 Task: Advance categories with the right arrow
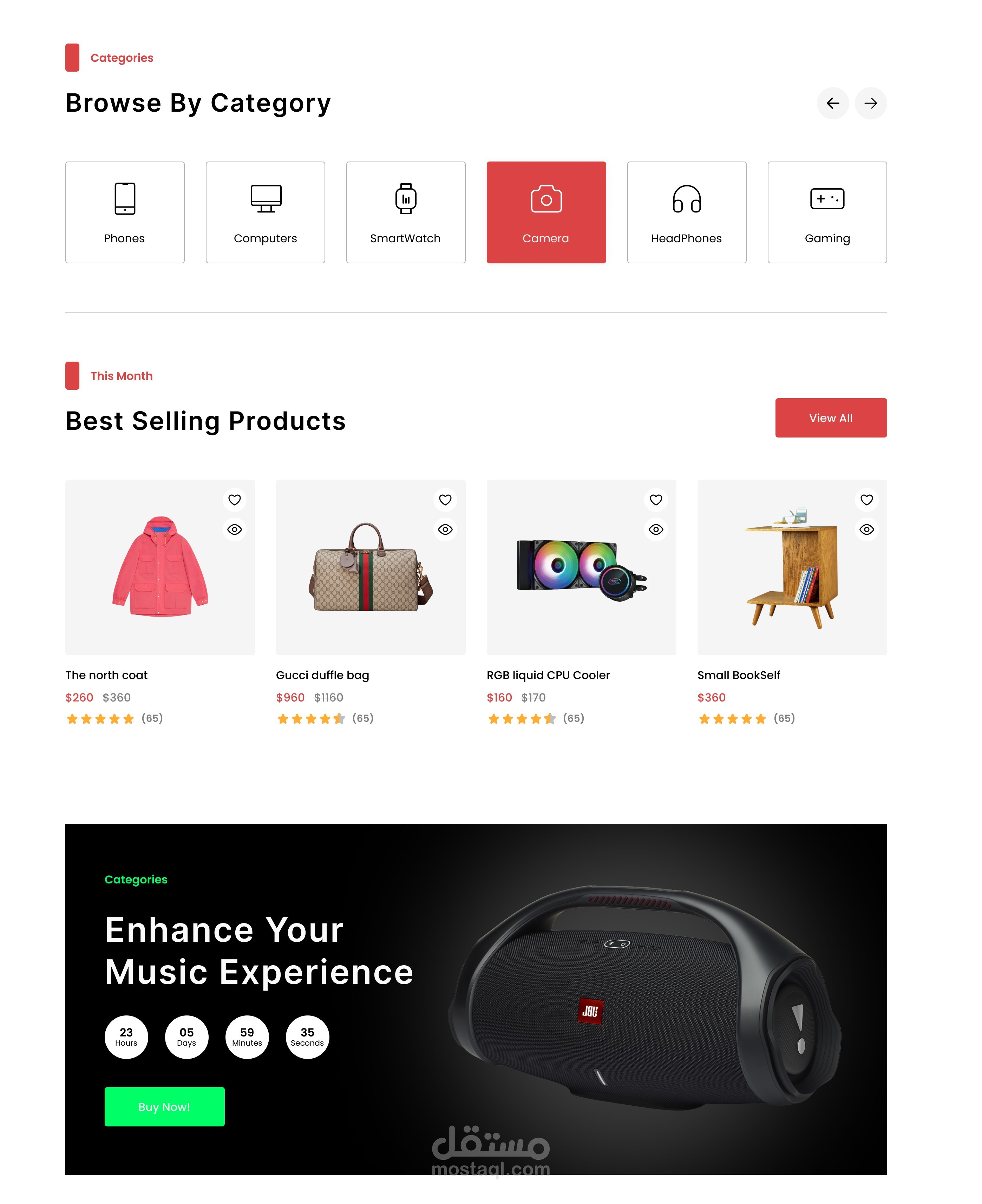point(871,104)
